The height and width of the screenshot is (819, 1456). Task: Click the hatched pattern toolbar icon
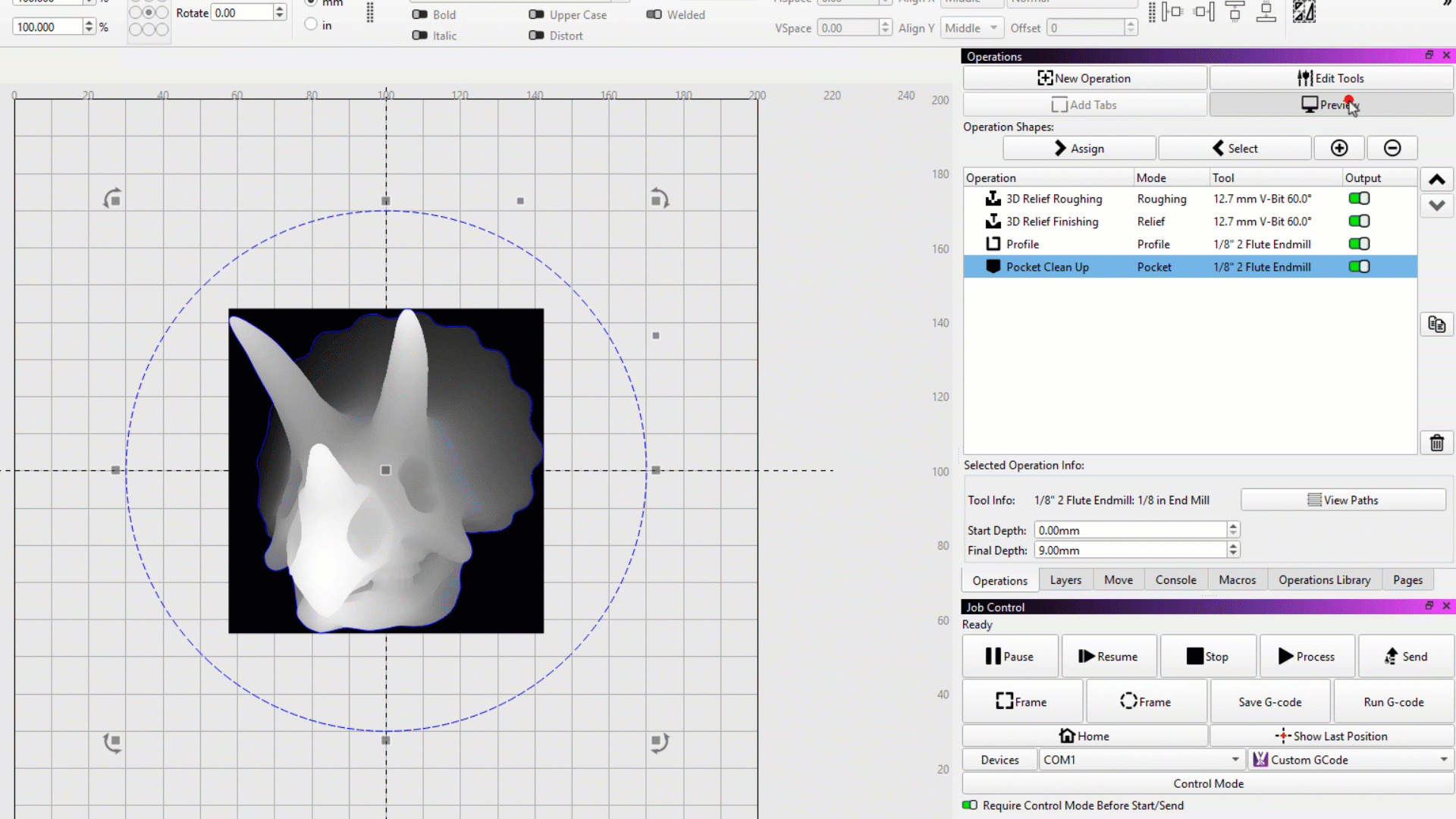point(1304,11)
